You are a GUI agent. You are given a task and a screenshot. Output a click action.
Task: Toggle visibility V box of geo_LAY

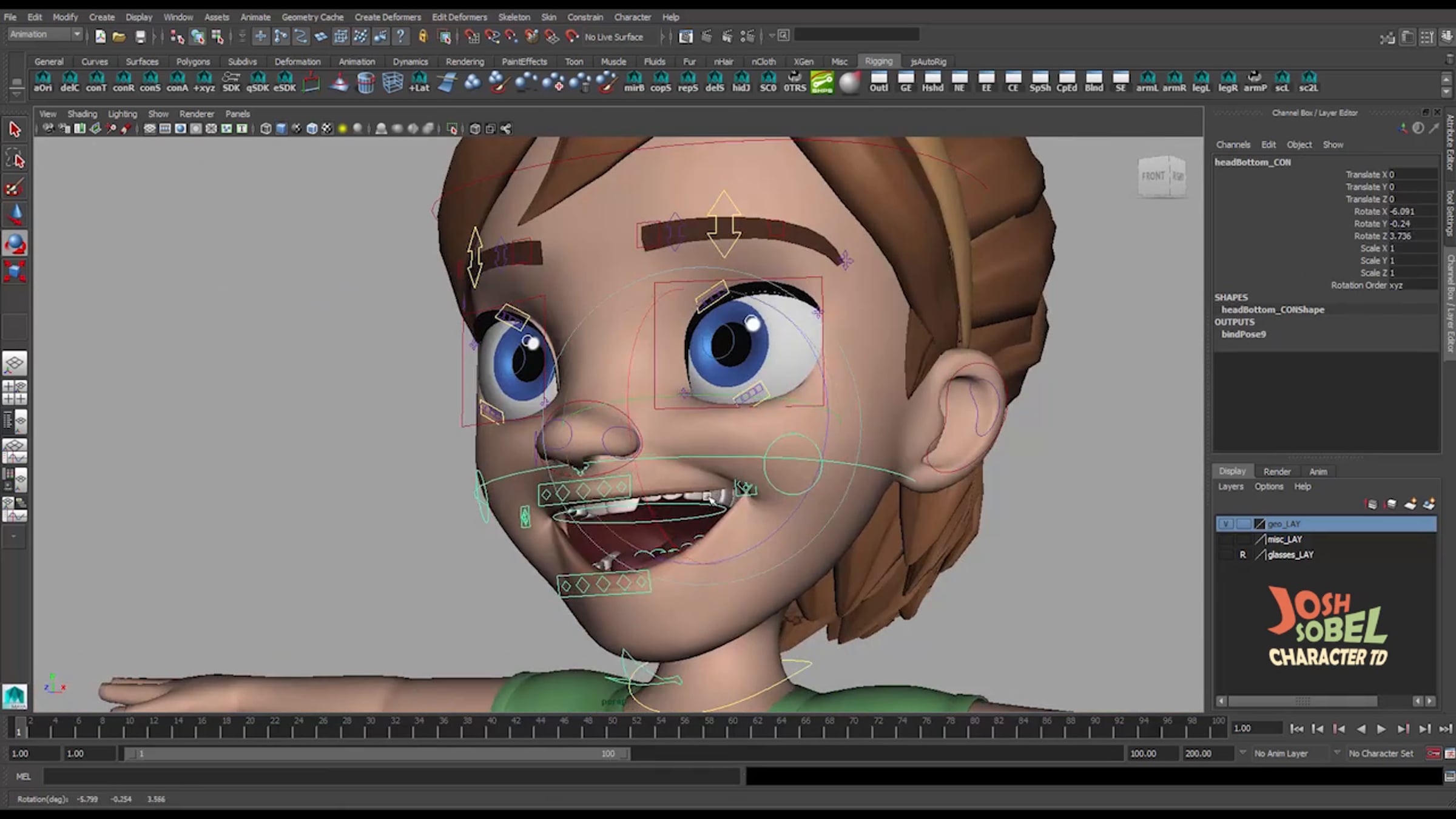tap(1225, 524)
